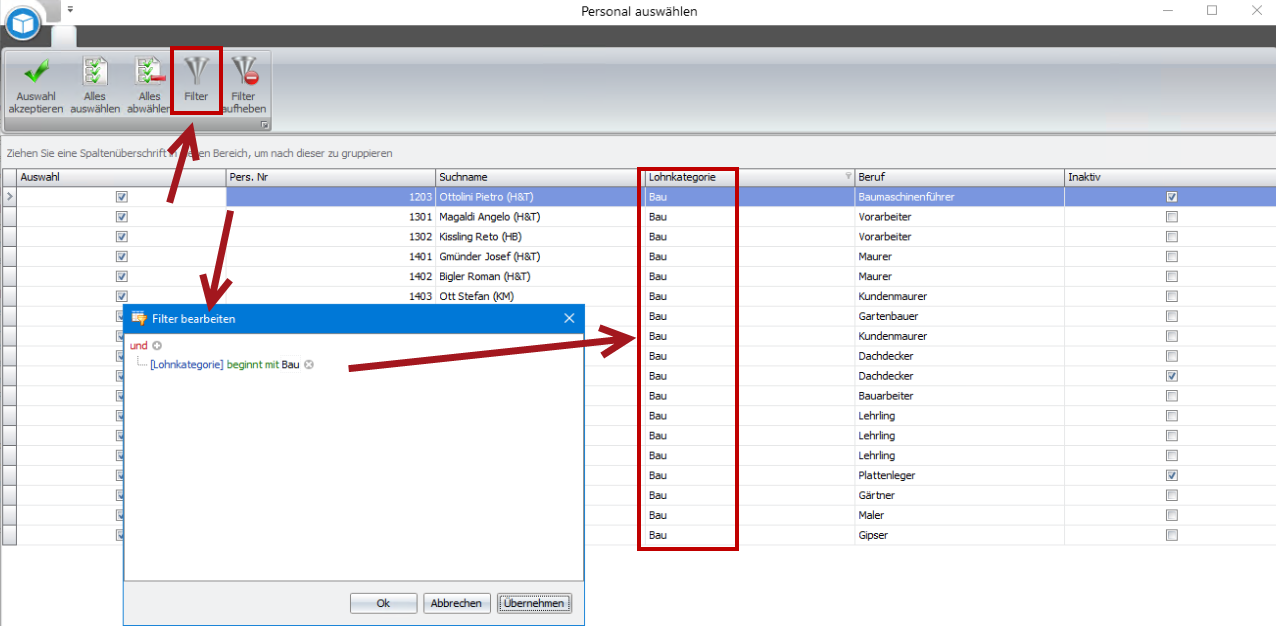Click the Übernehmen button

coord(534,603)
